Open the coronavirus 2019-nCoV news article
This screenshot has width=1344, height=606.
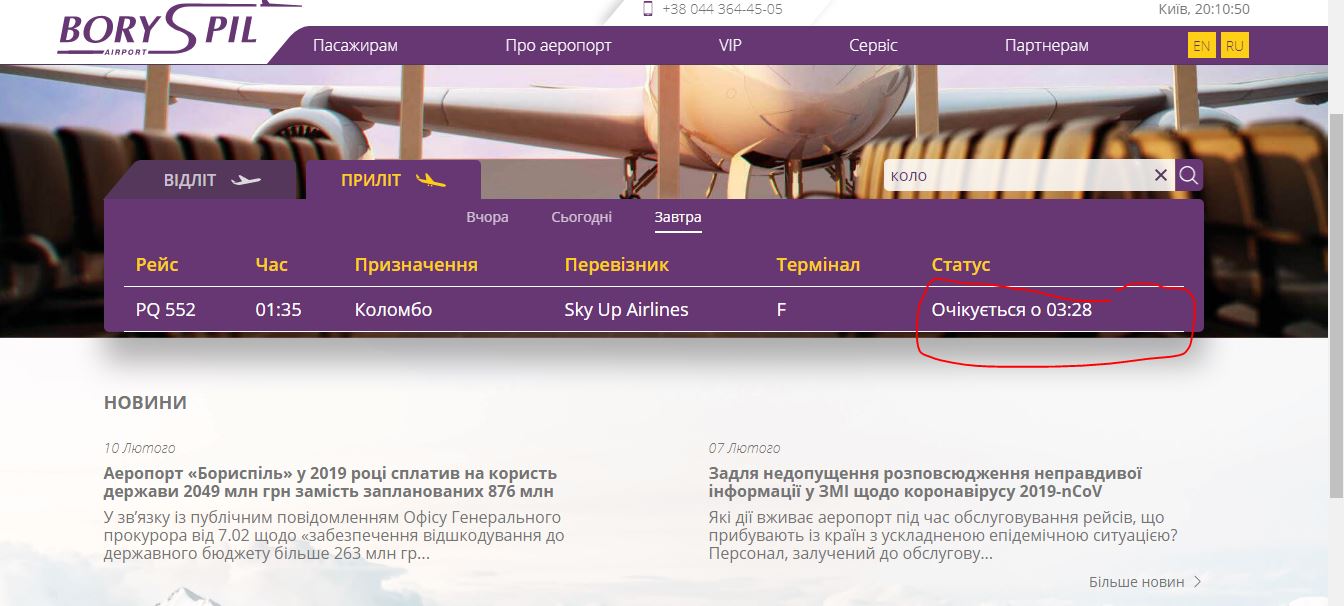click(924, 482)
